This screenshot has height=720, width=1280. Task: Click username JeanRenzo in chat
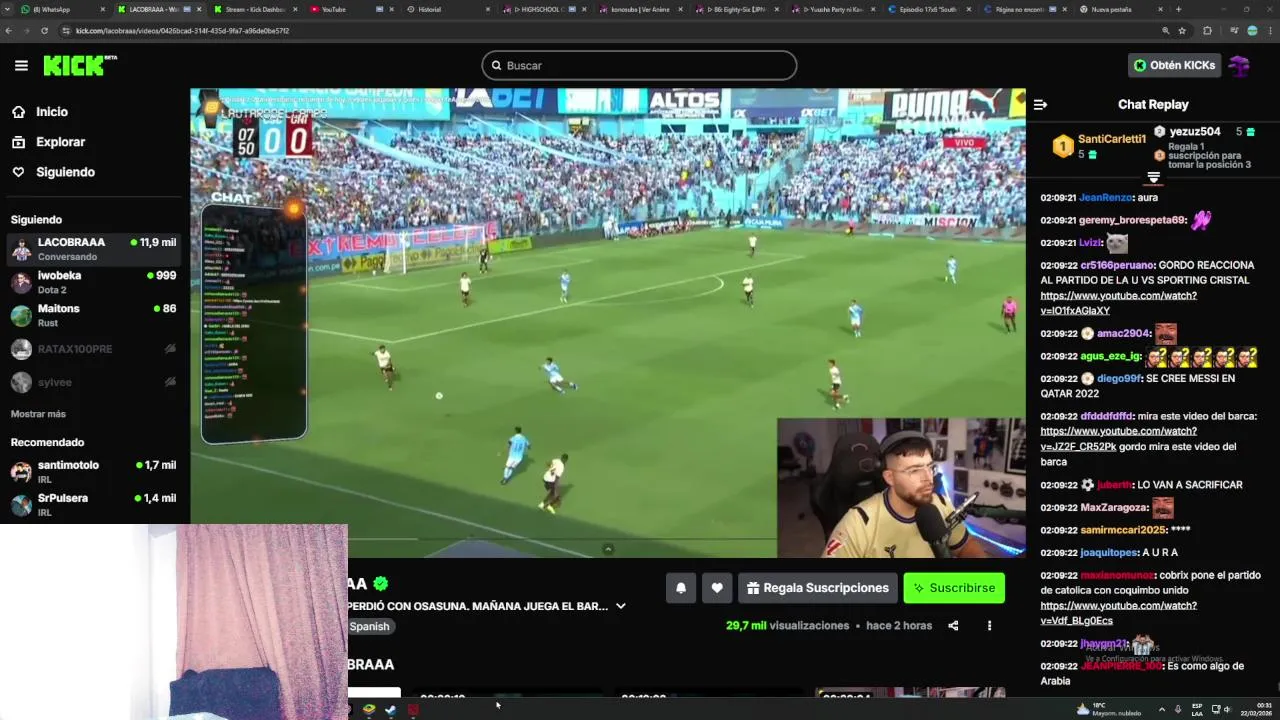1105,198
